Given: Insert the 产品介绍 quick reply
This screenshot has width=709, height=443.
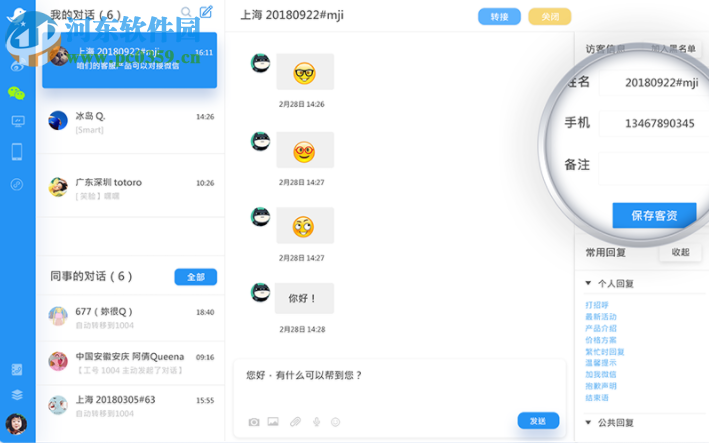Looking at the screenshot, I should (601, 328).
